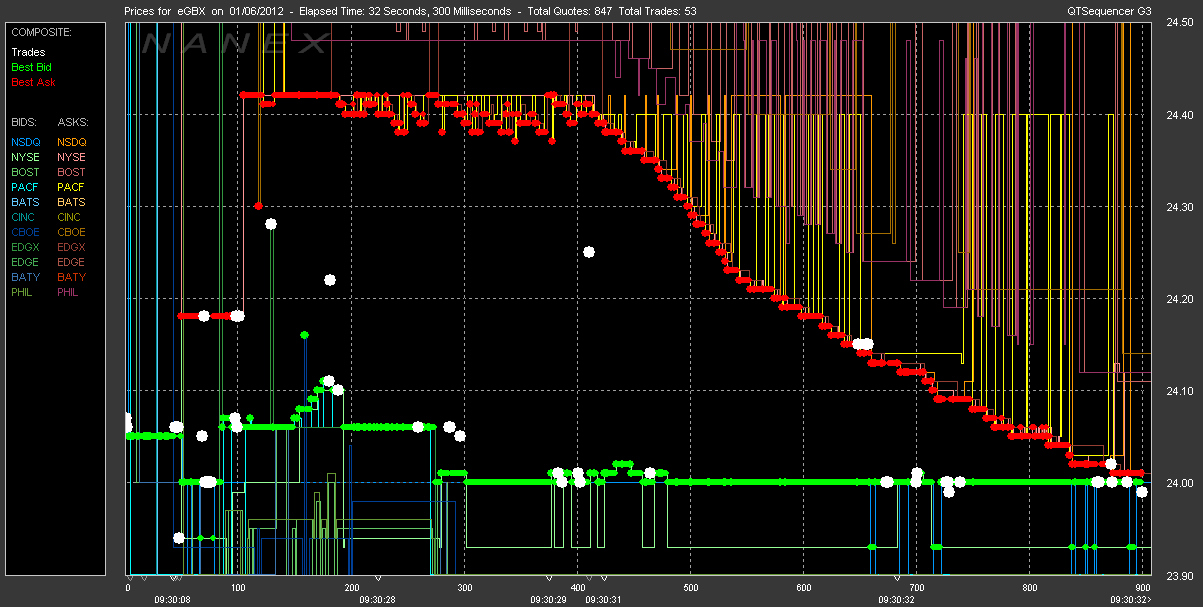Select BATS in the ASKS column
This screenshot has width=1203, height=607.
pyautogui.click(x=72, y=202)
